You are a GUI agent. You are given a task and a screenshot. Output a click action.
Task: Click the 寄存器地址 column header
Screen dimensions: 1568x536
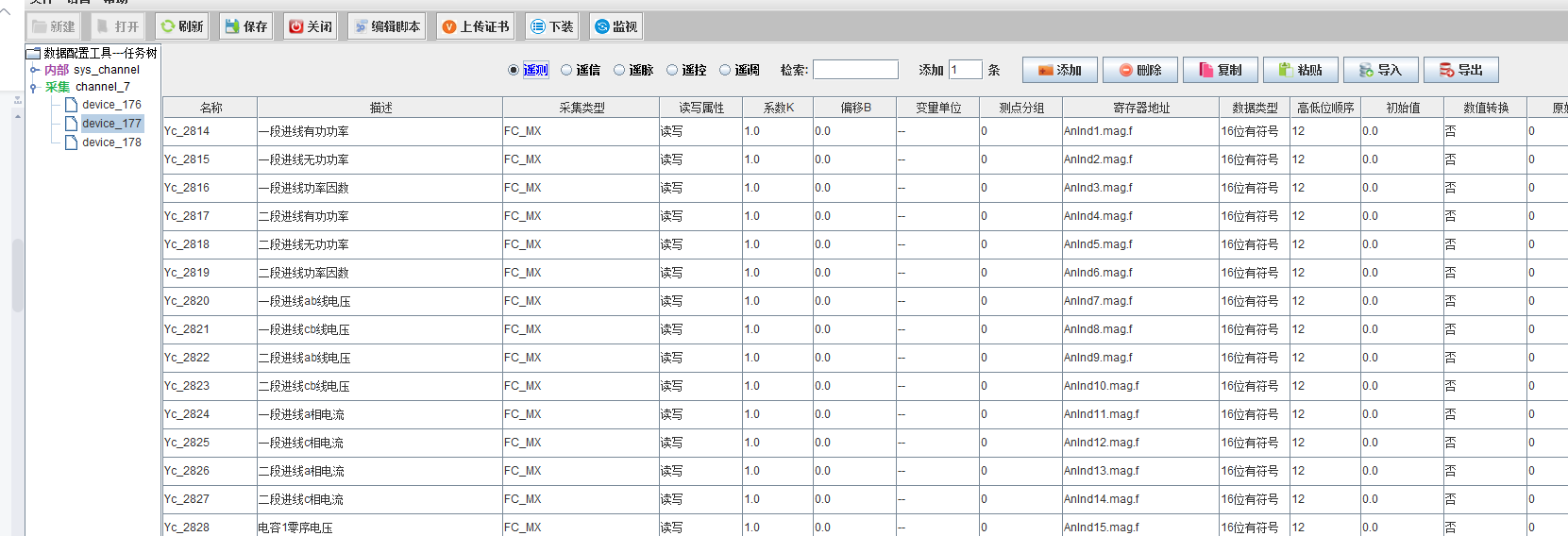coord(1140,108)
